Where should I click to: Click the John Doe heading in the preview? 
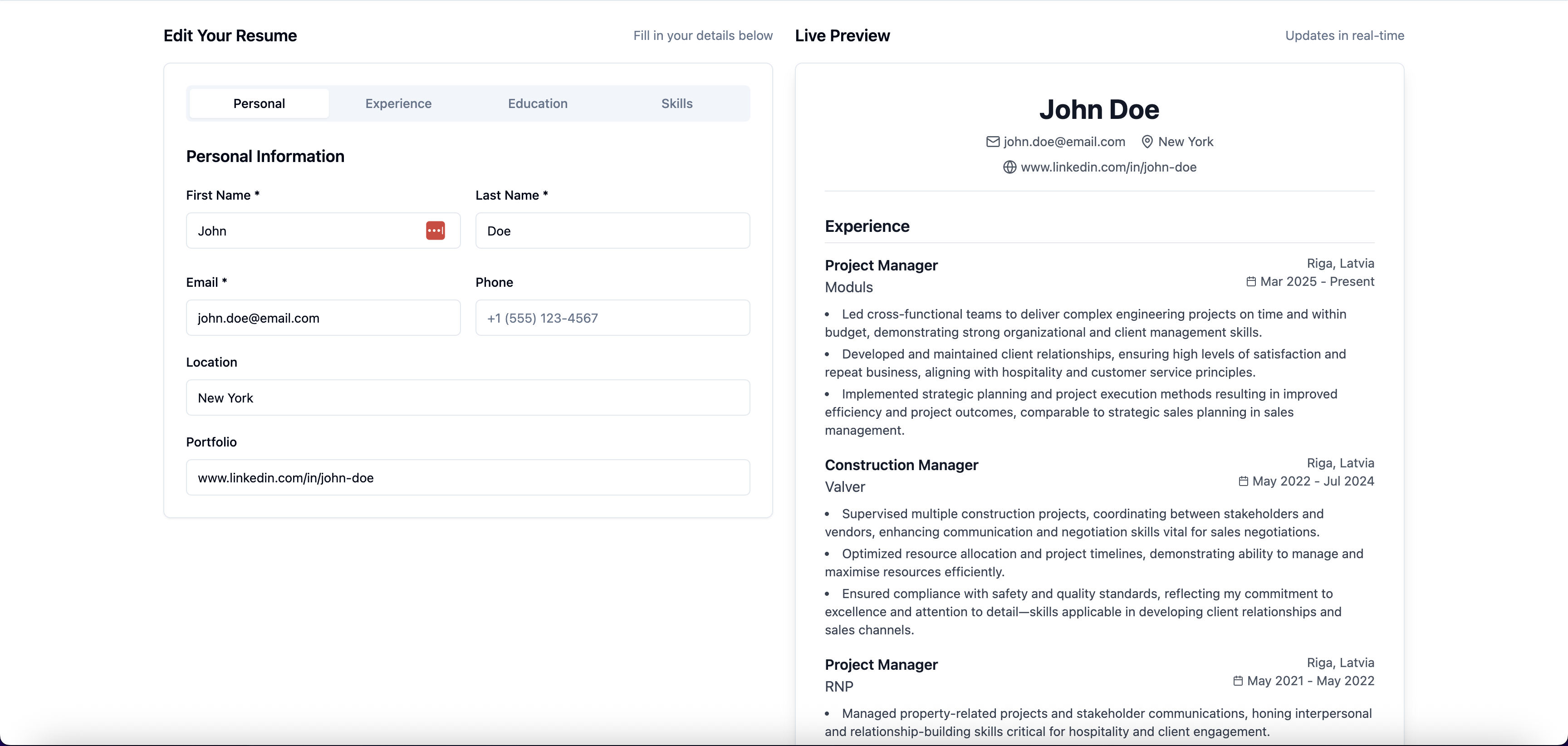click(x=1099, y=109)
